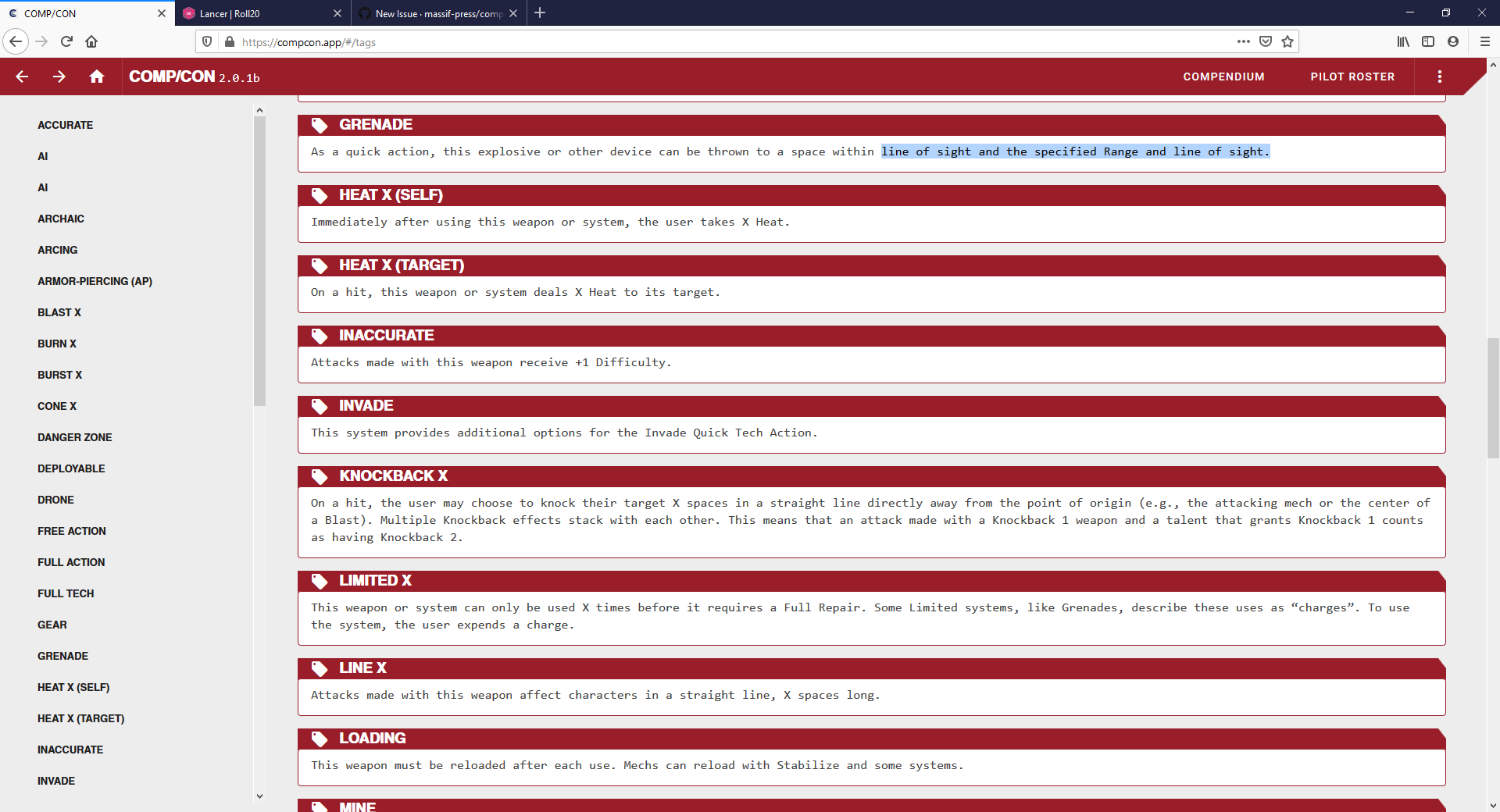
Task: Click the main page scrollbar thumb
Action: coord(1493,398)
